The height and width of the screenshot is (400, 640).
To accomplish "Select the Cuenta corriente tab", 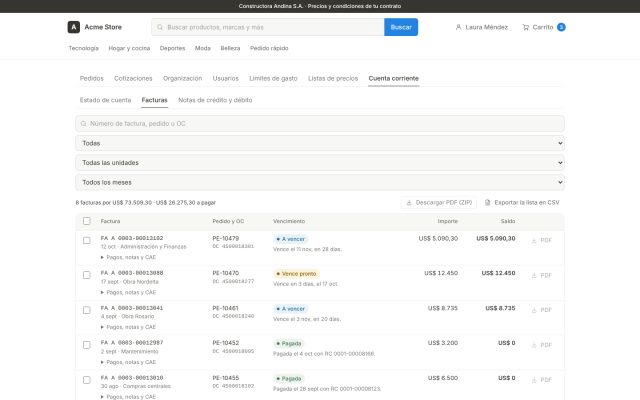I will [393, 78].
